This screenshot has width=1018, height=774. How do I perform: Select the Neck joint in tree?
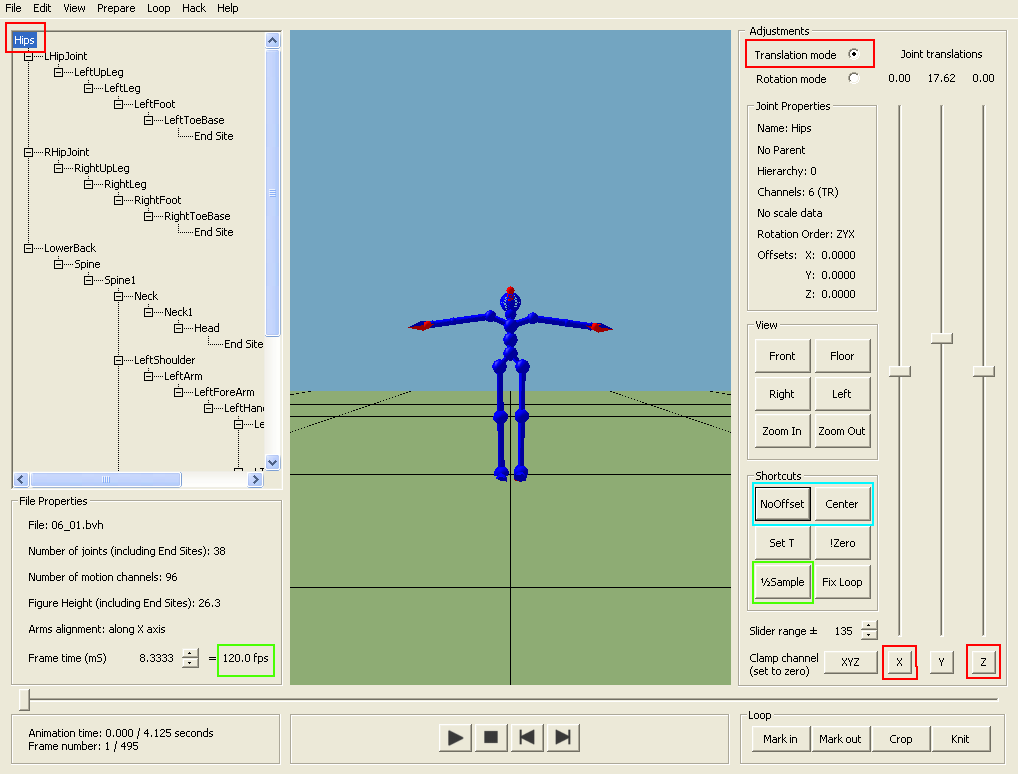[146, 296]
